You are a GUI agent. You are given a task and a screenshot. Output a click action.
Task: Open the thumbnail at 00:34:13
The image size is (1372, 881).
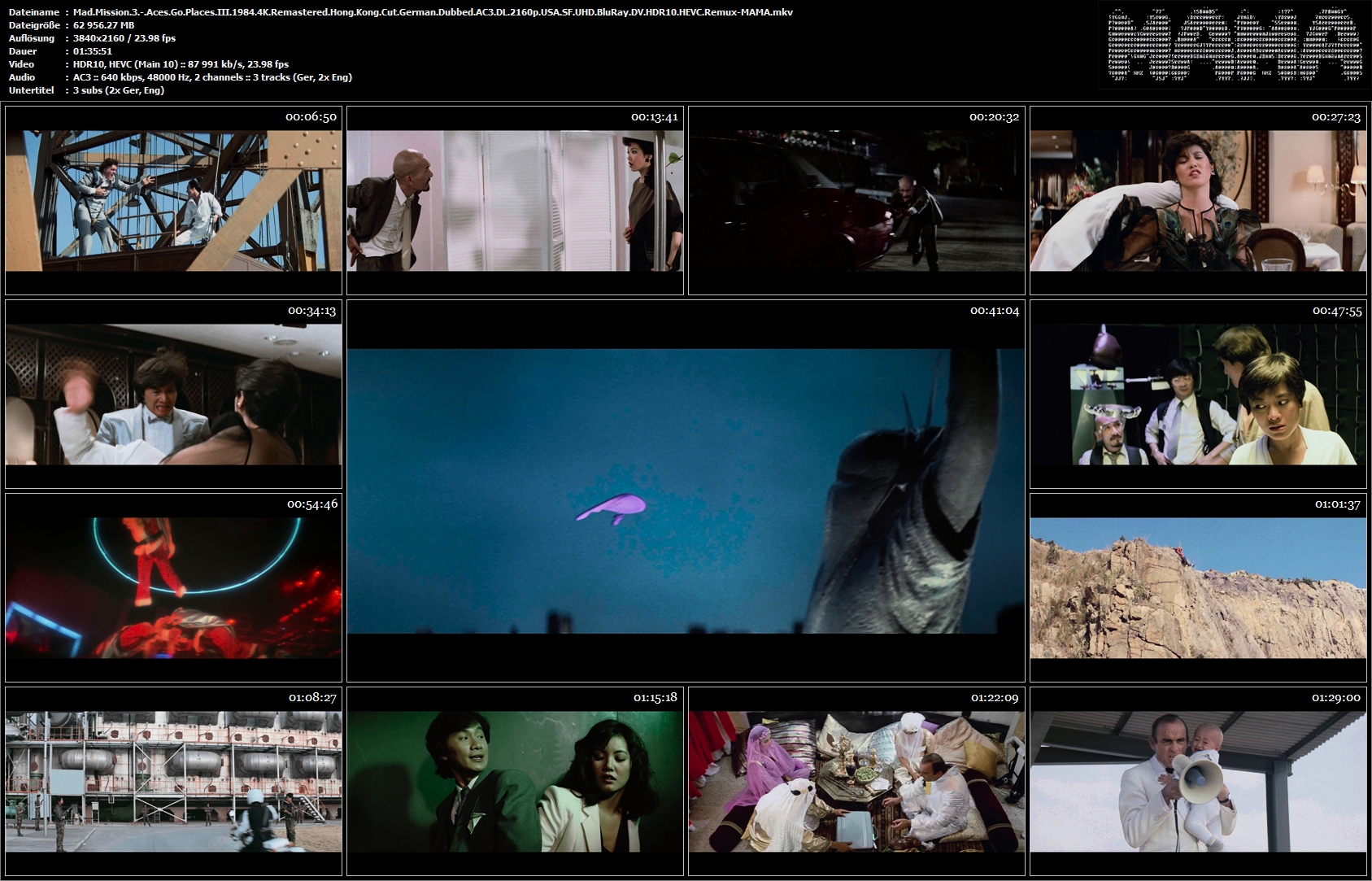click(x=173, y=394)
